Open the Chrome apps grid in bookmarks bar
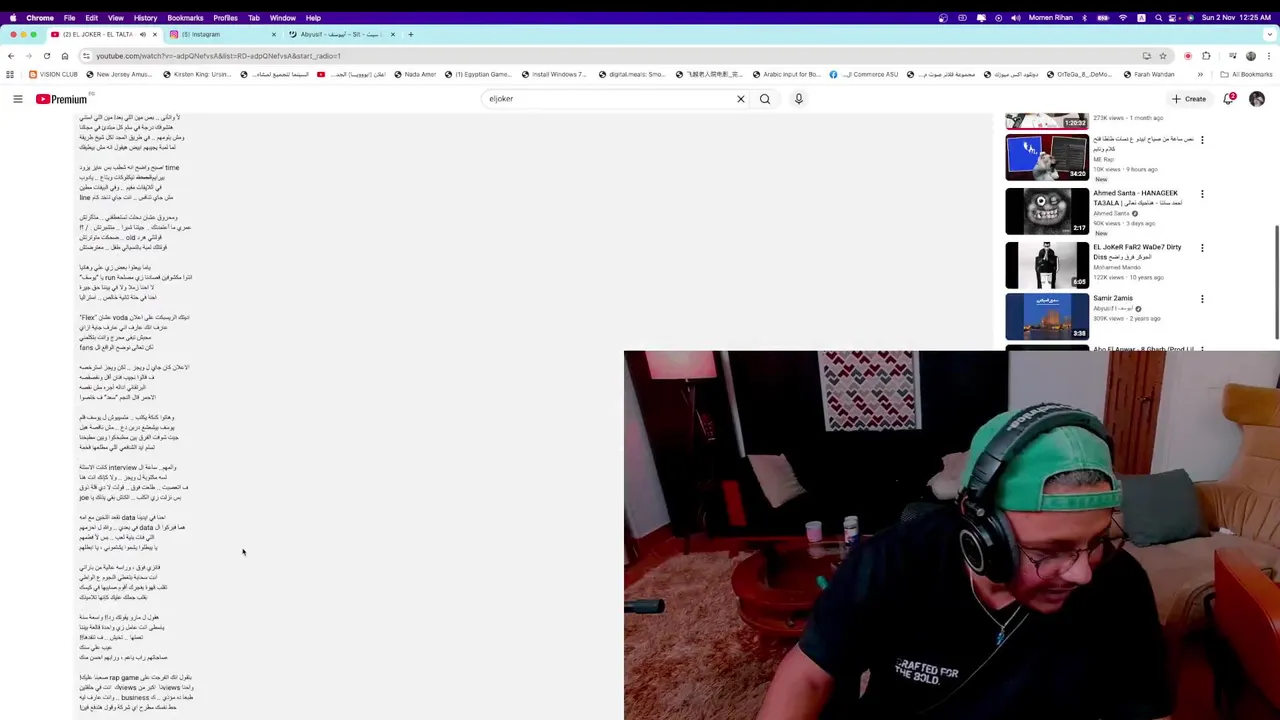Screen dimensions: 1280x720 pyautogui.click(x=10, y=74)
